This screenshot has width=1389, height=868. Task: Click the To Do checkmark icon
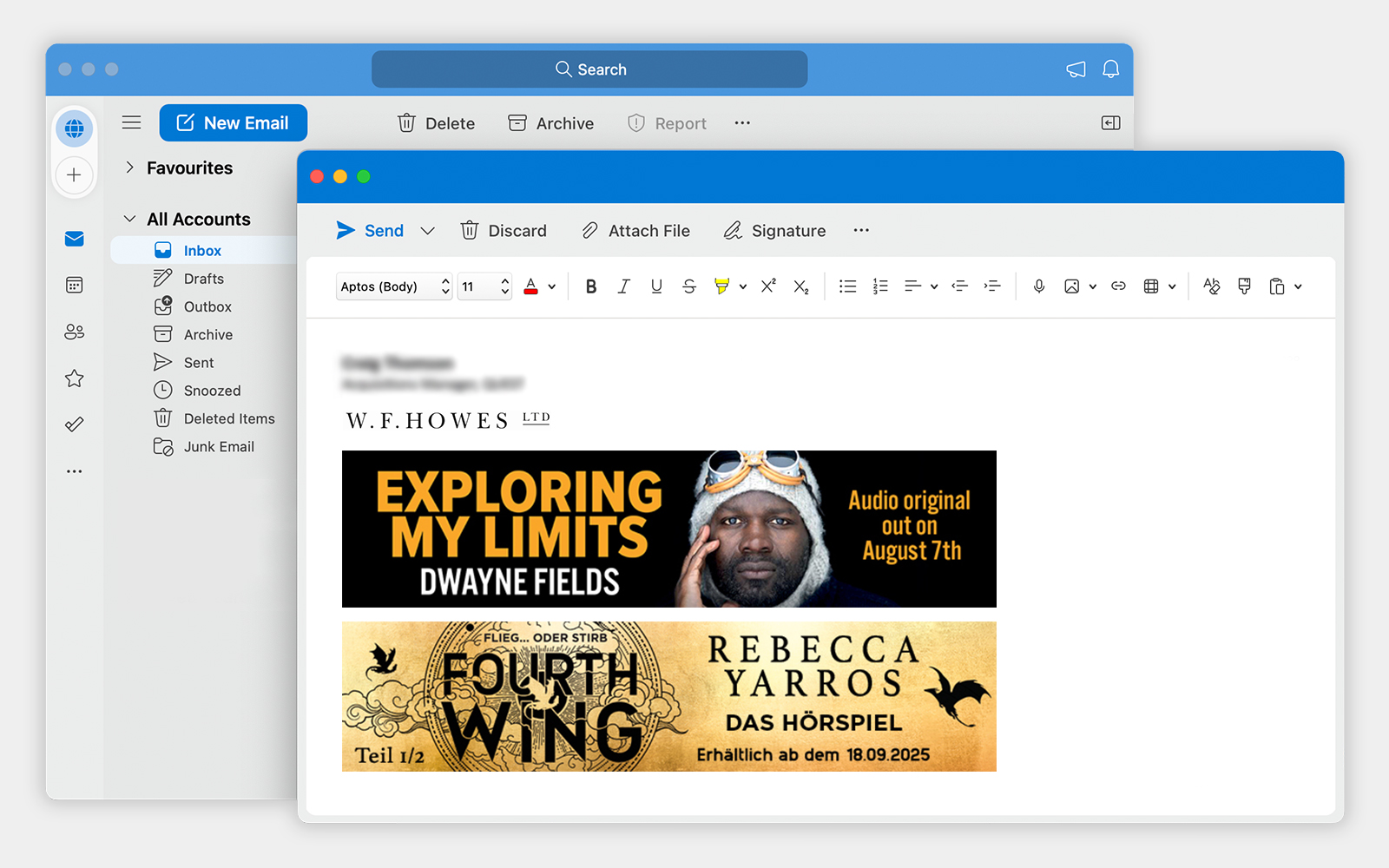tap(75, 424)
